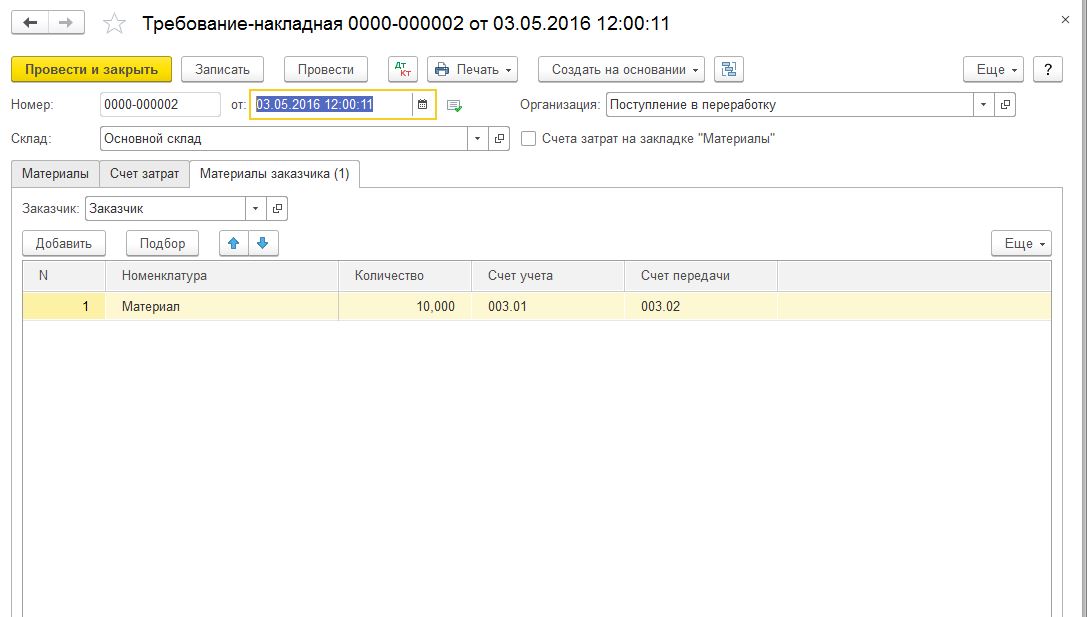Click the Номер input field

160,105
